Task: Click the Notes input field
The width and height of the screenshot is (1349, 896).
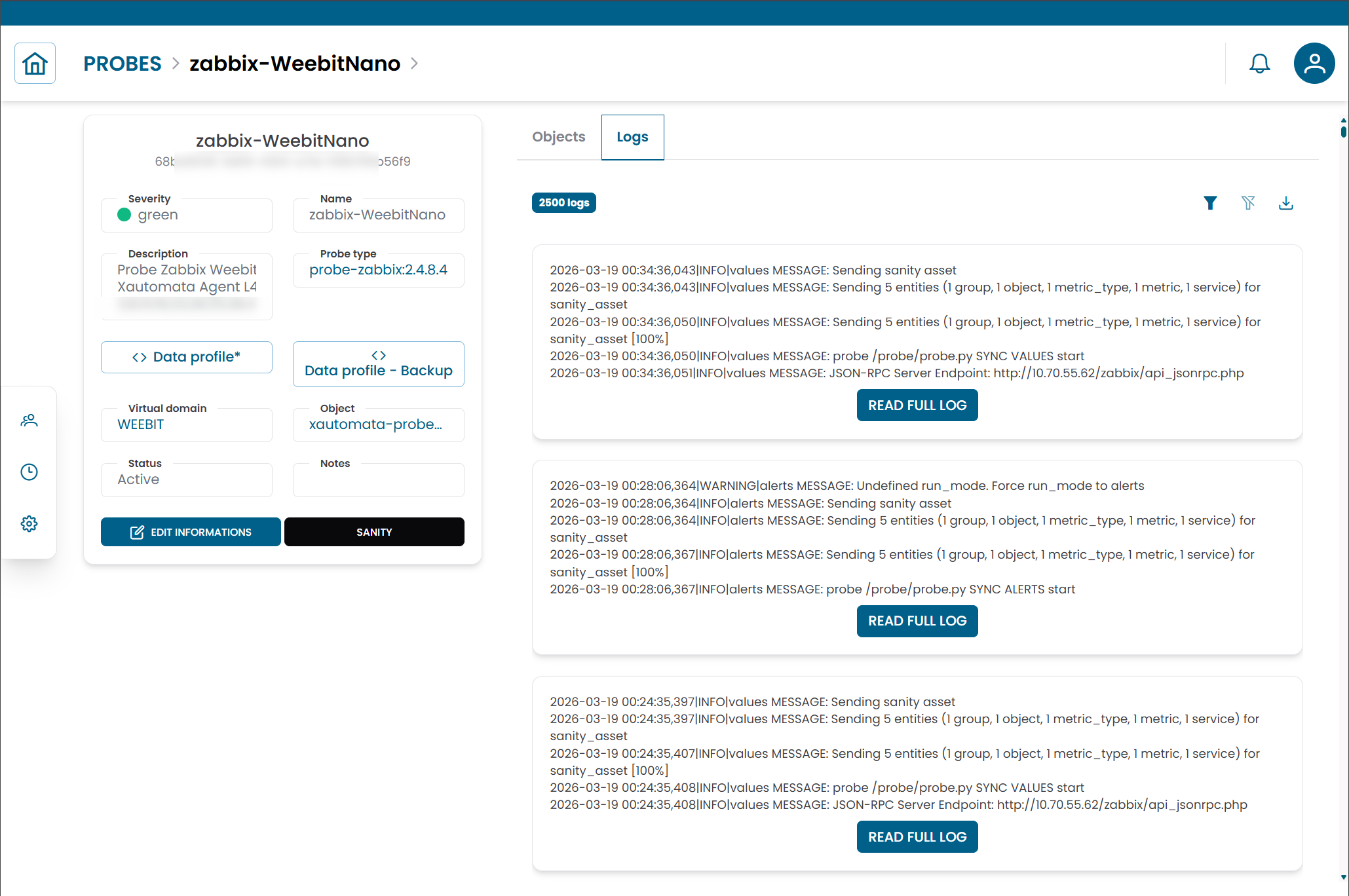Action: pyautogui.click(x=378, y=481)
